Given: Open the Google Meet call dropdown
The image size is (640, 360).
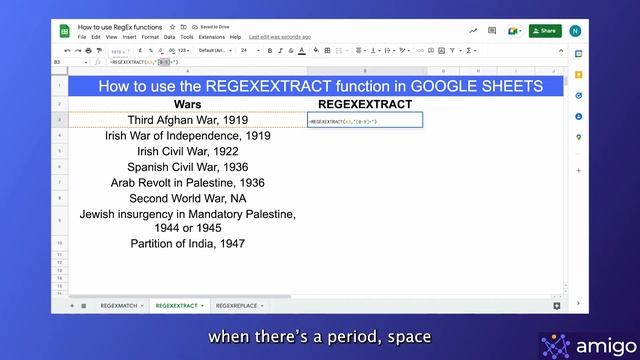Looking at the screenshot, I should (x=514, y=31).
